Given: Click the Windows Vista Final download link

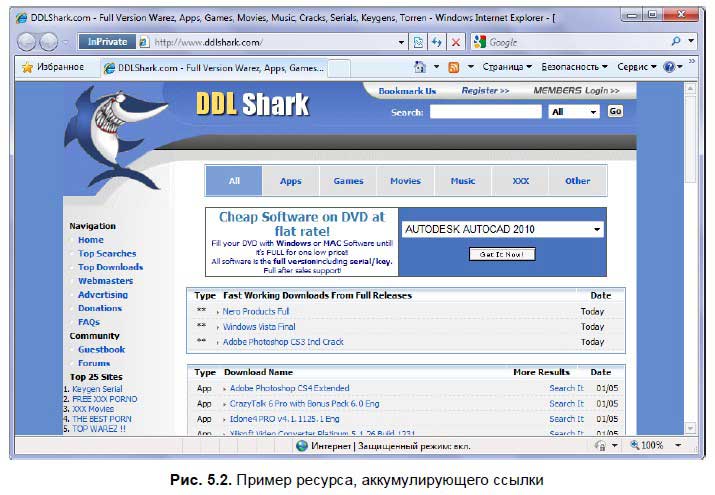Looking at the screenshot, I should pyautogui.click(x=259, y=327).
